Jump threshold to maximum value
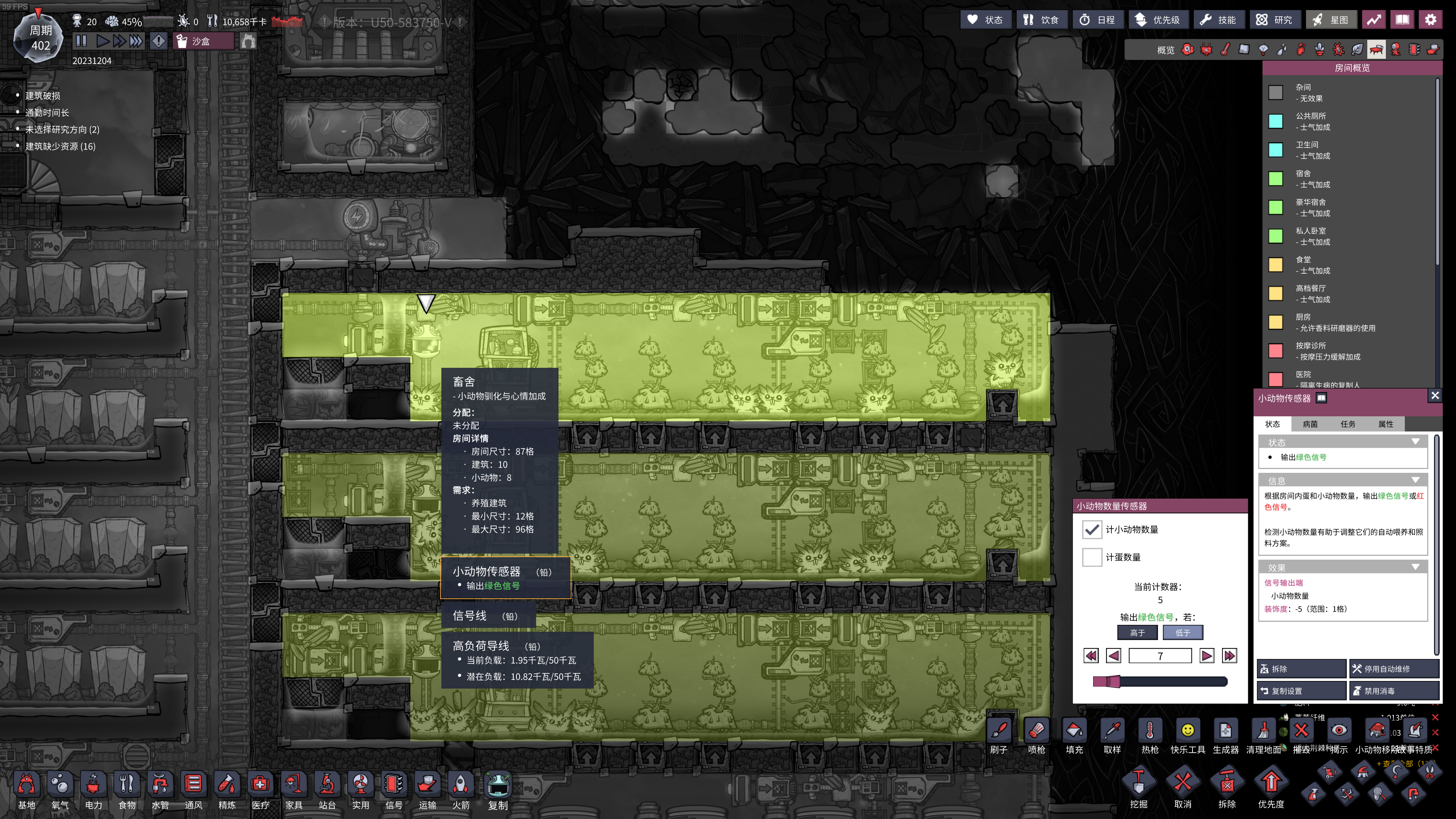The image size is (1456, 819). [x=1229, y=656]
